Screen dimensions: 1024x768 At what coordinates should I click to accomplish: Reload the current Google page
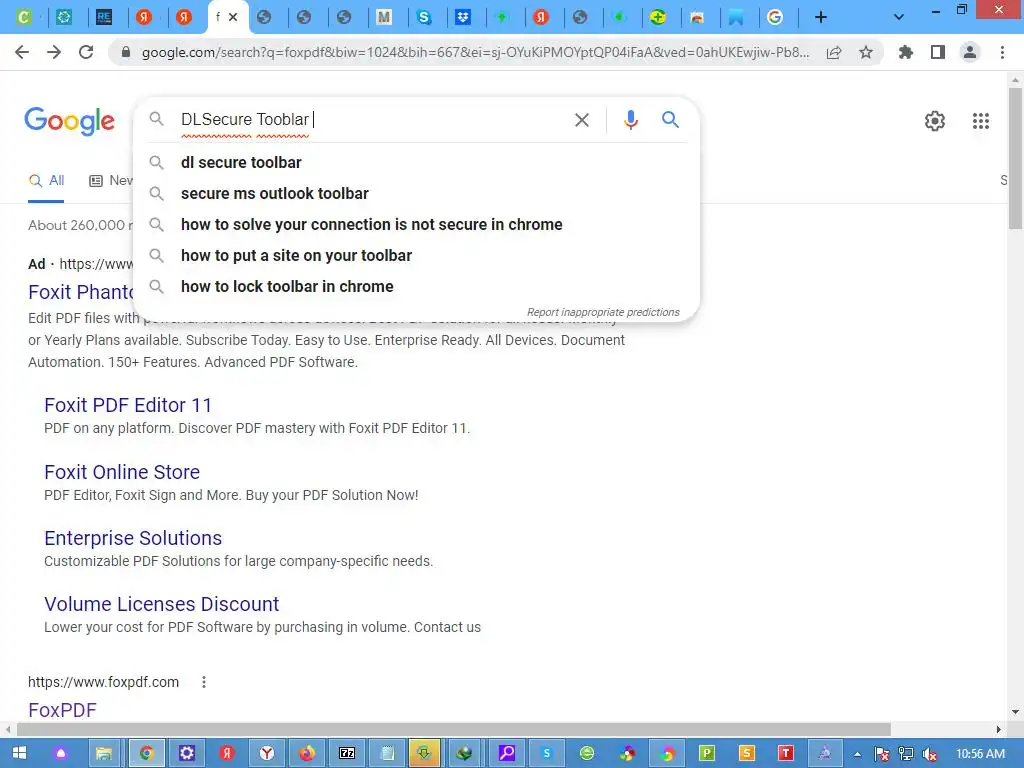click(86, 52)
